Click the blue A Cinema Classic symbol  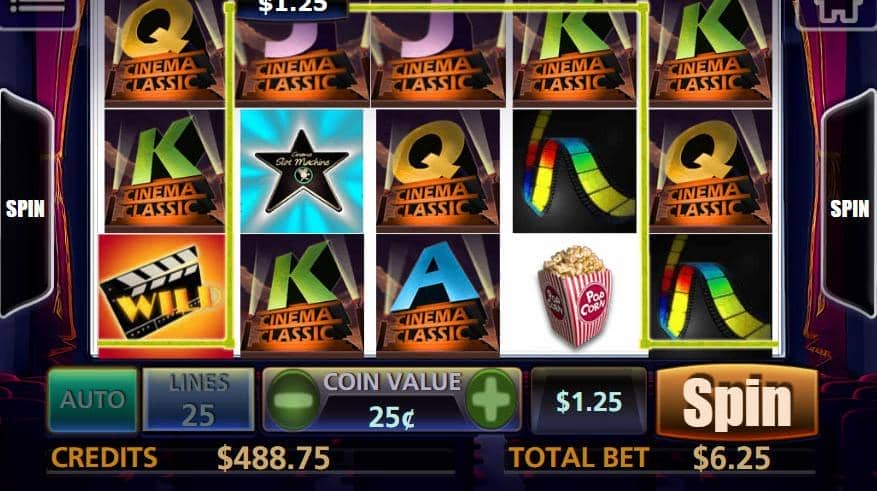pos(437,295)
